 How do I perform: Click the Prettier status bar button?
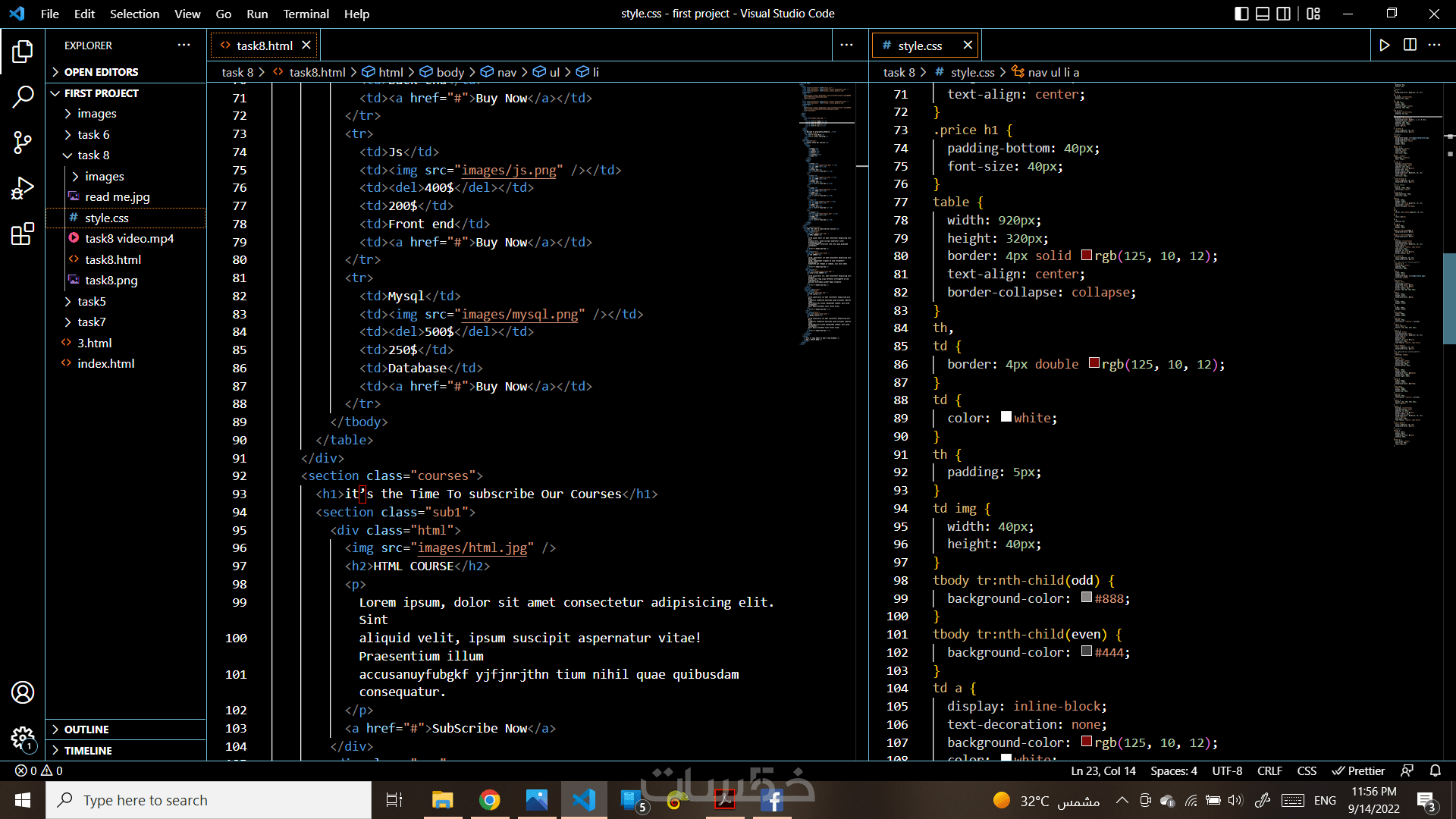(x=1358, y=770)
